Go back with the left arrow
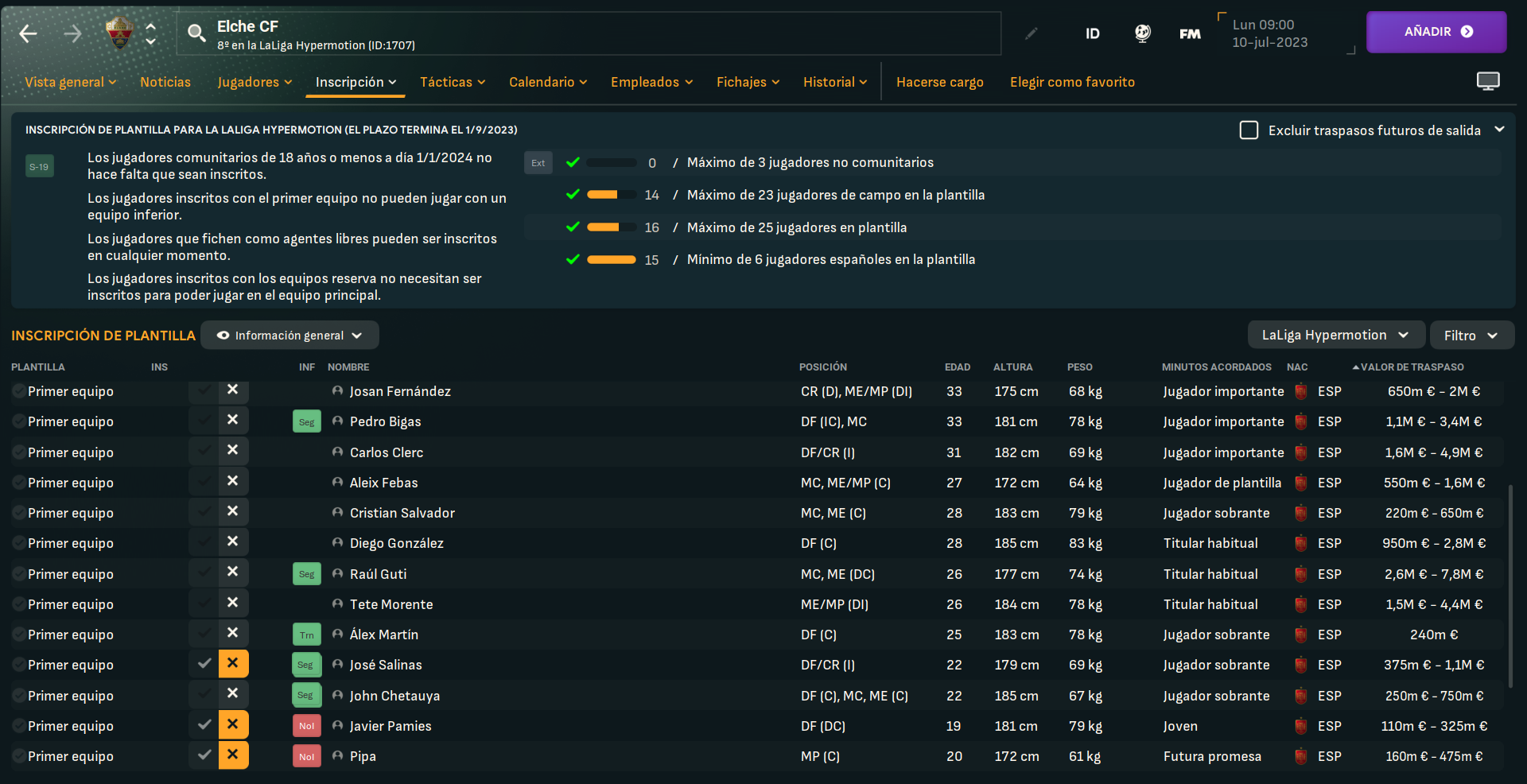The image size is (1527, 784). (29, 33)
